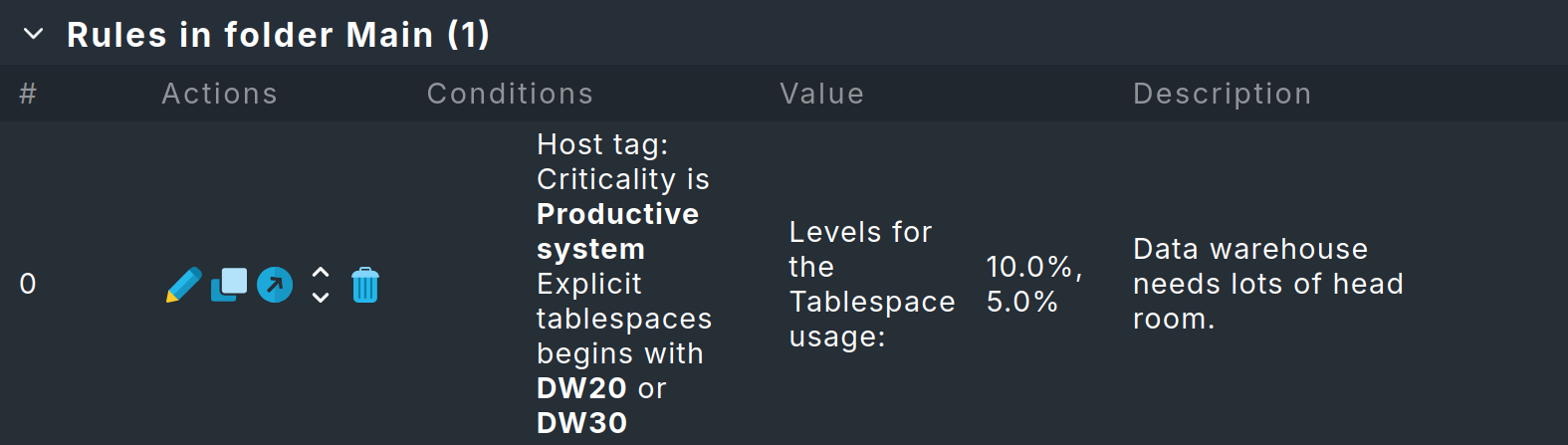Click the Host tag: Criticality is text

tap(622, 161)
